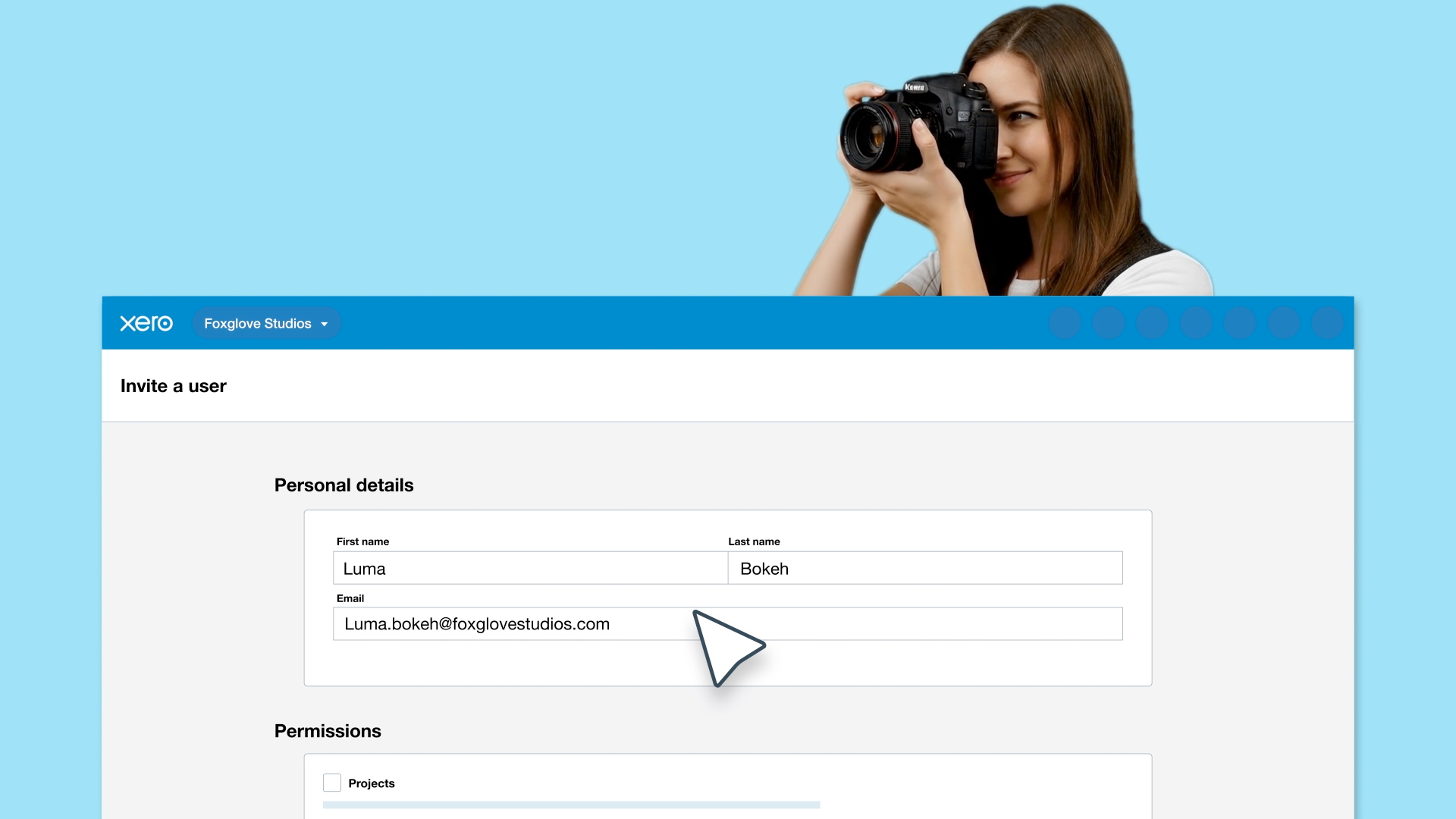Click the Invite a user page heading
Viewport: 1456px width, 819px height.
coord(174,386)
